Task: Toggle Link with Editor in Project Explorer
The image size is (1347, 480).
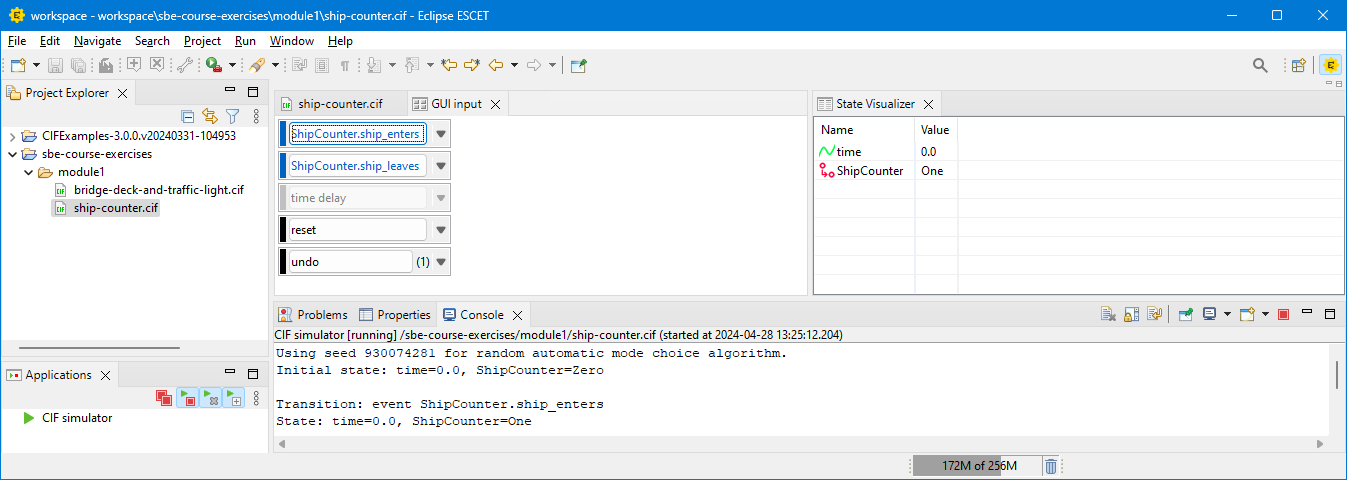Action: (x=209, y=116)
